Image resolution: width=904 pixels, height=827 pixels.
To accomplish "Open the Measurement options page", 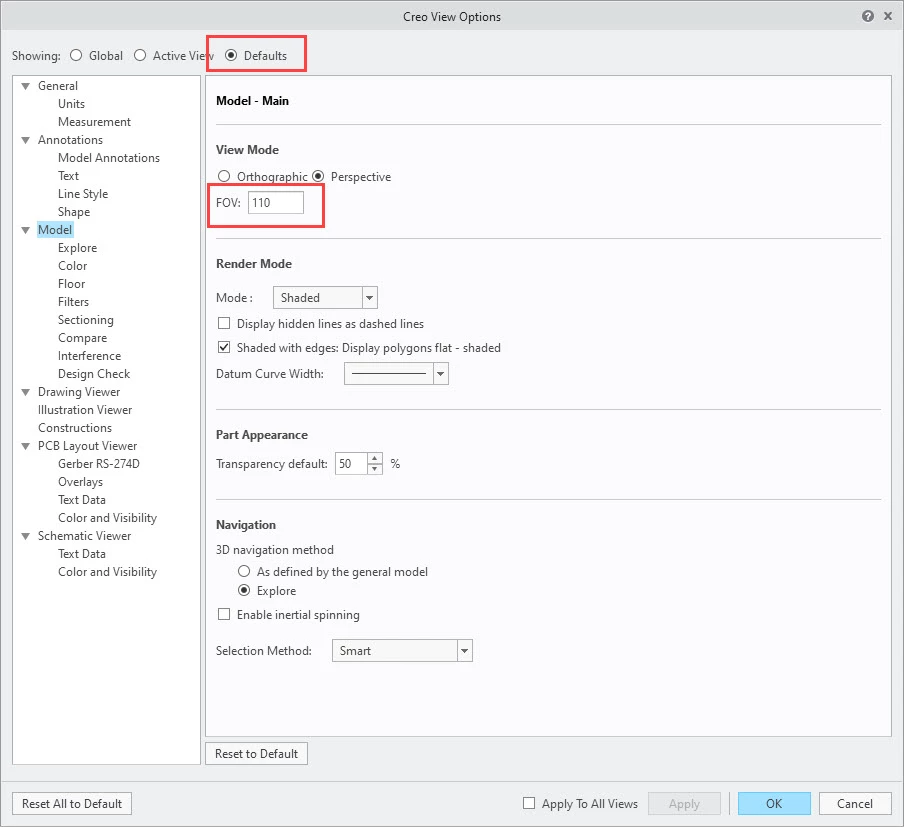I will pos(95,122).
